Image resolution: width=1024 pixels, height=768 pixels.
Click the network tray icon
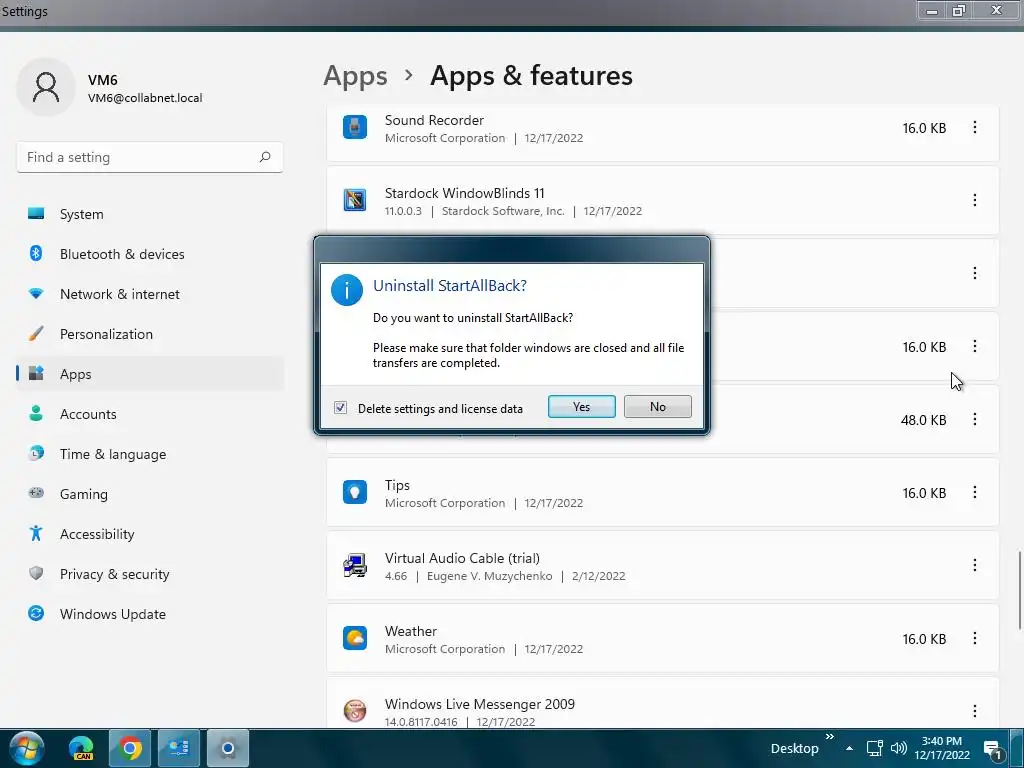(874, 748)
